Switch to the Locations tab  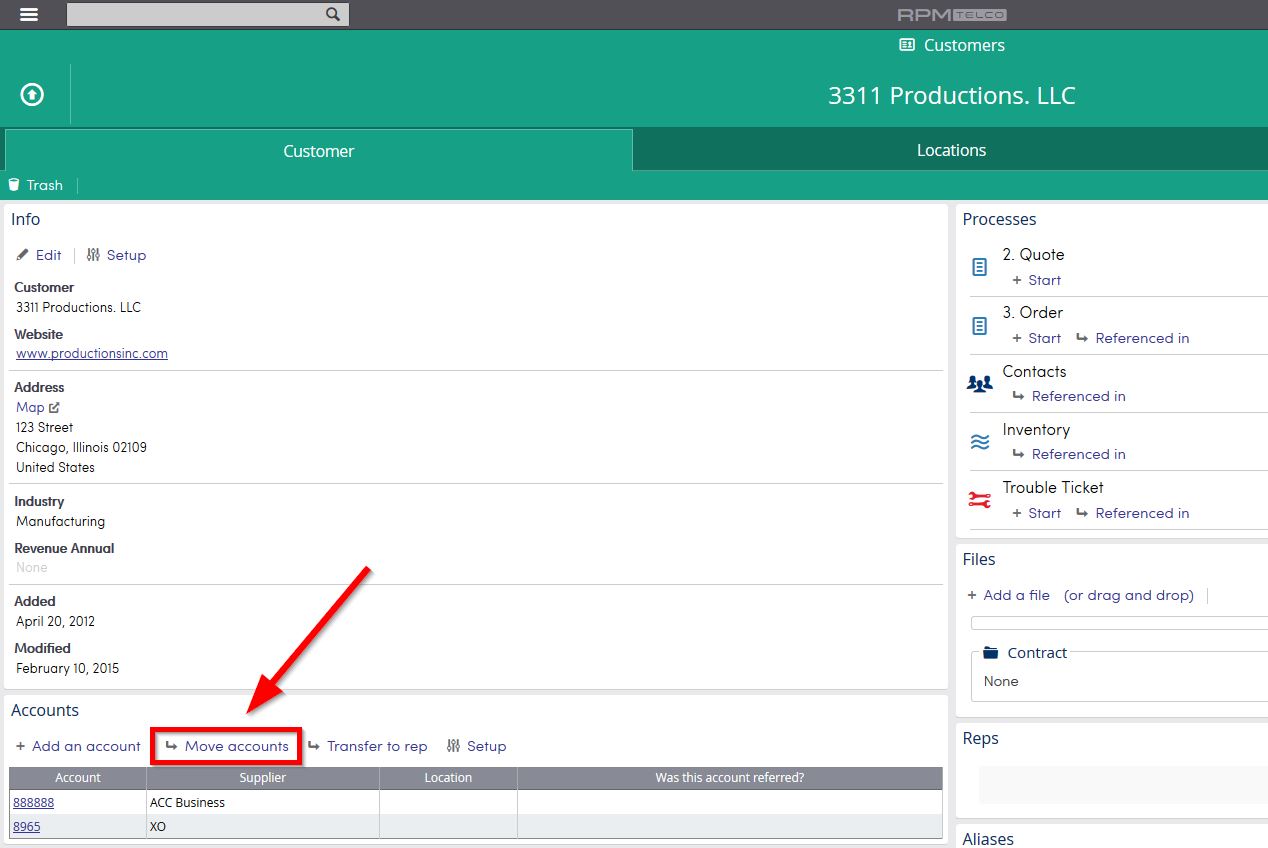click(x=950, y=150)
